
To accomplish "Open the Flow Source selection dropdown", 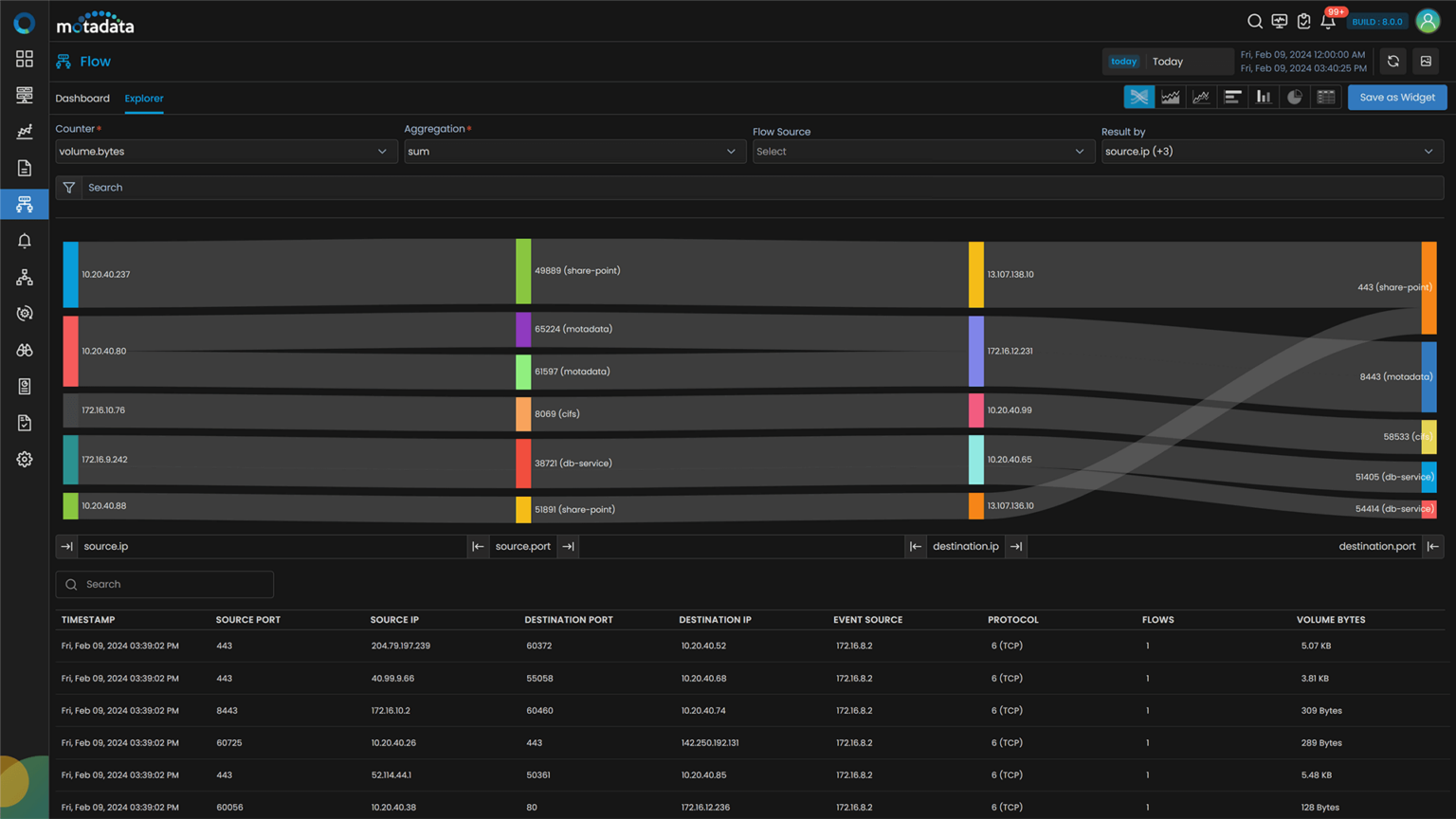I will [922, 151].
